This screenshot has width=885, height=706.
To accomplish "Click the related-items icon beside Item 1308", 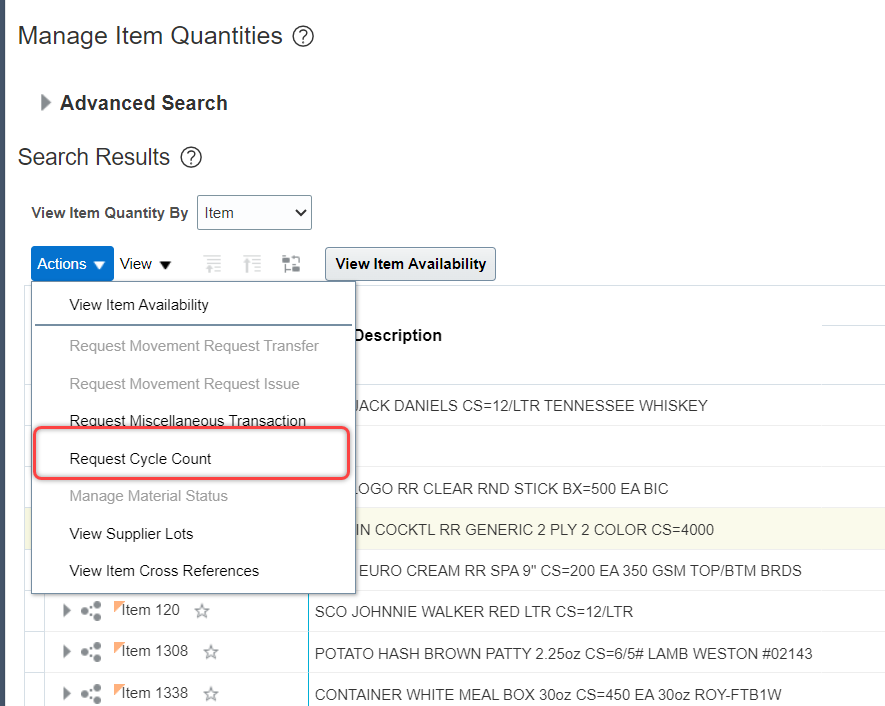I will click(x=91, y=651).
